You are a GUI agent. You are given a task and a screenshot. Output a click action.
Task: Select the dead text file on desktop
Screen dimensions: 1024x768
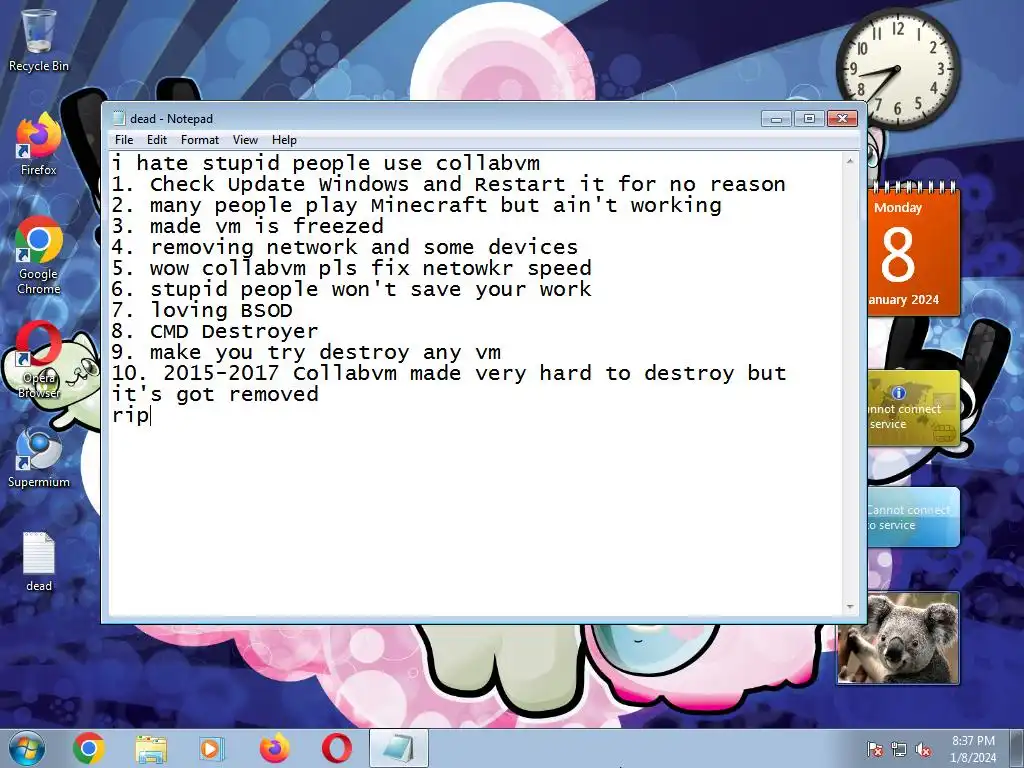[x=38, y=562]
